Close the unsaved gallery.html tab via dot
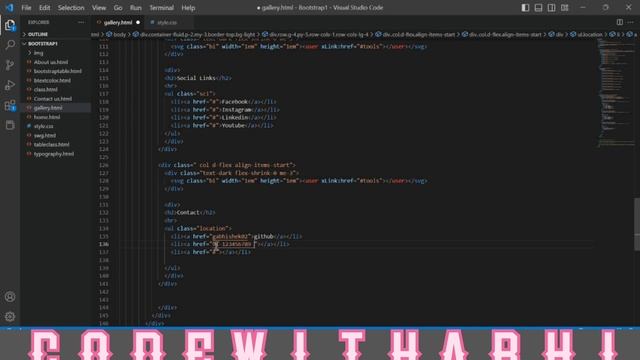This screenshot has height=360, width=640. (138, 22)
